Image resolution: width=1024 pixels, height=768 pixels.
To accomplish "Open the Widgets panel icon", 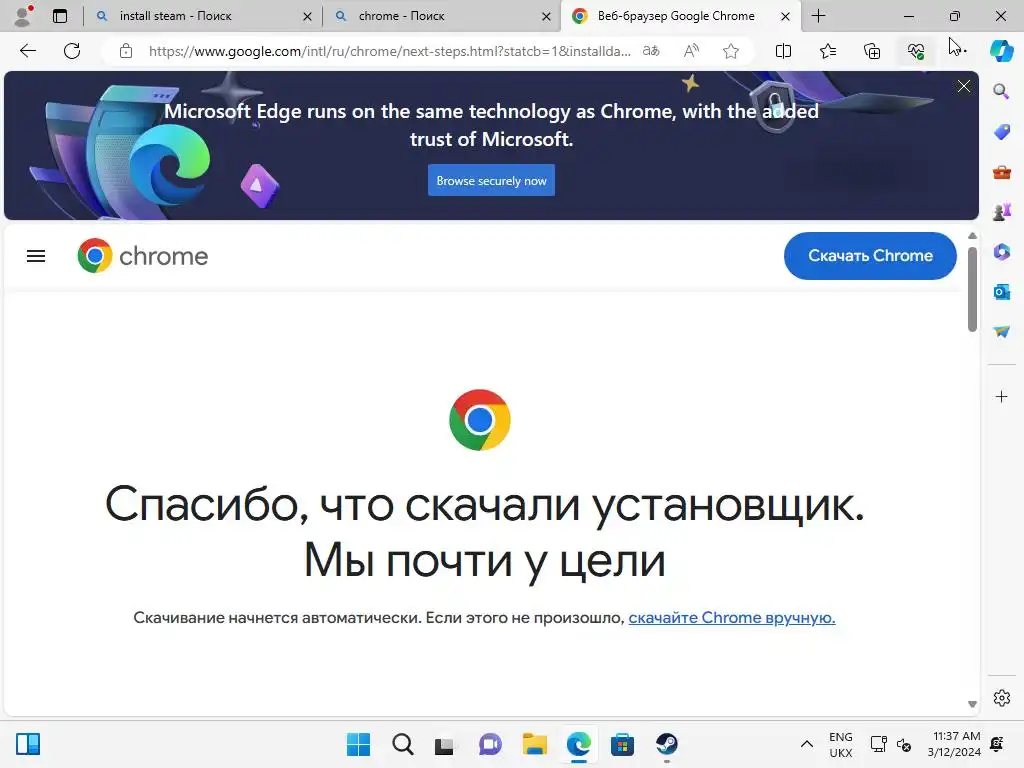I will (28, 744).
